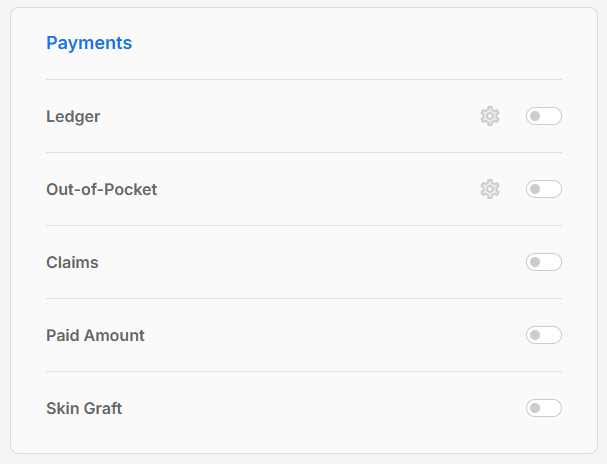Select the Claims row label
The height and width of the screenshot is (464, 607).
coord(72,262)
